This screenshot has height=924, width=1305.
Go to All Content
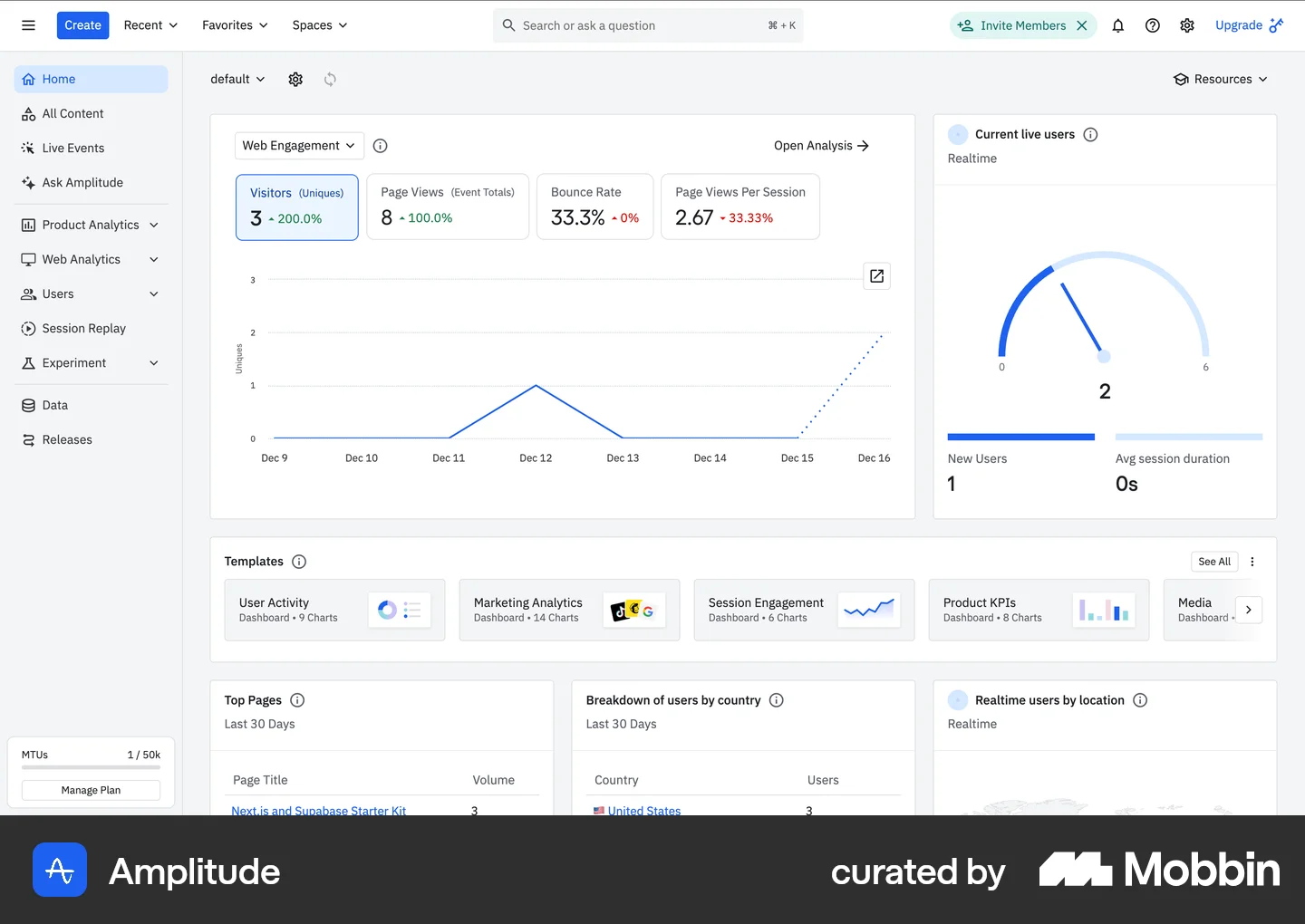92,114
